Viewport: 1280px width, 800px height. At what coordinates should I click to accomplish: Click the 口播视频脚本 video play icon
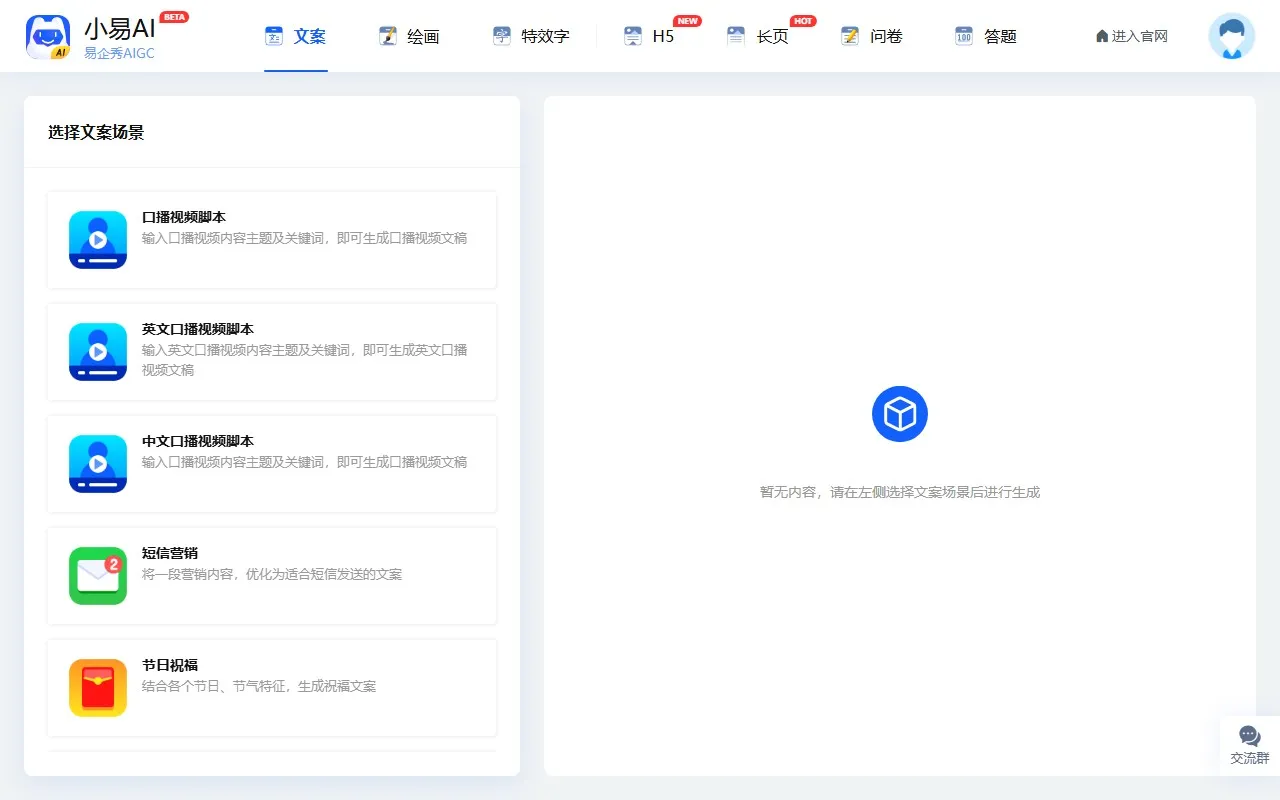pos(97,240)
